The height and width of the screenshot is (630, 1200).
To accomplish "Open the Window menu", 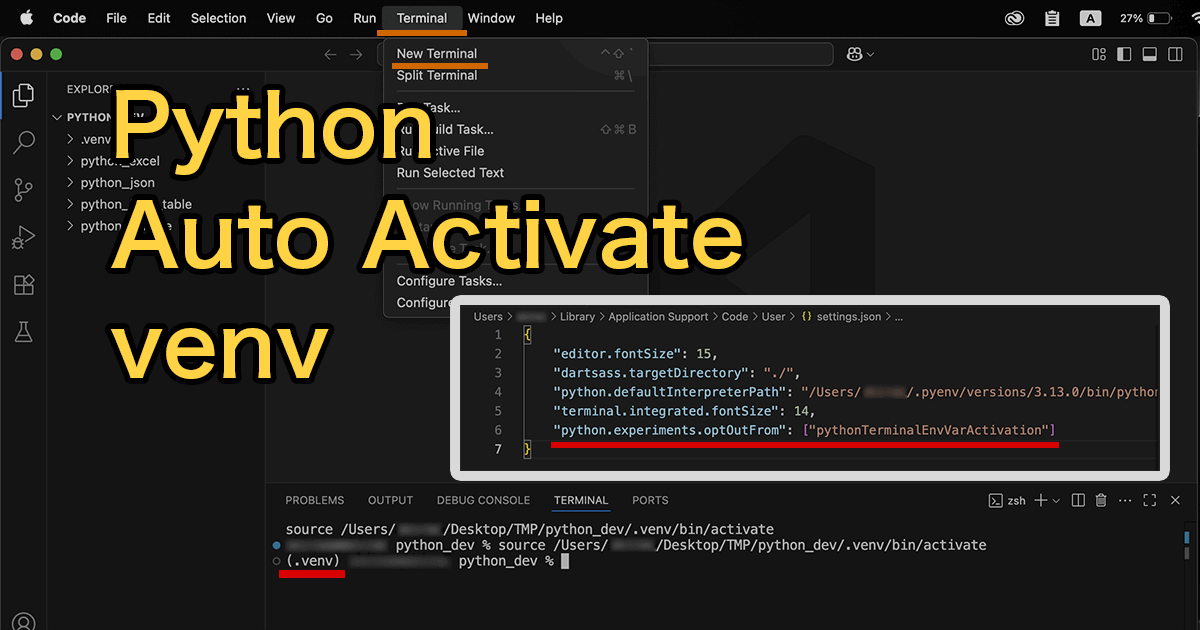I will tap(492, 18).
